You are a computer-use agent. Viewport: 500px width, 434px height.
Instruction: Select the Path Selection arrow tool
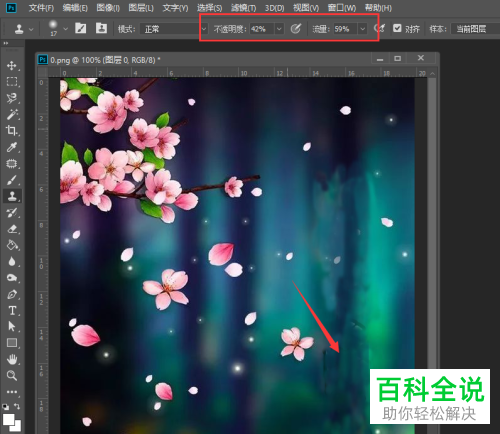(12, 327)
